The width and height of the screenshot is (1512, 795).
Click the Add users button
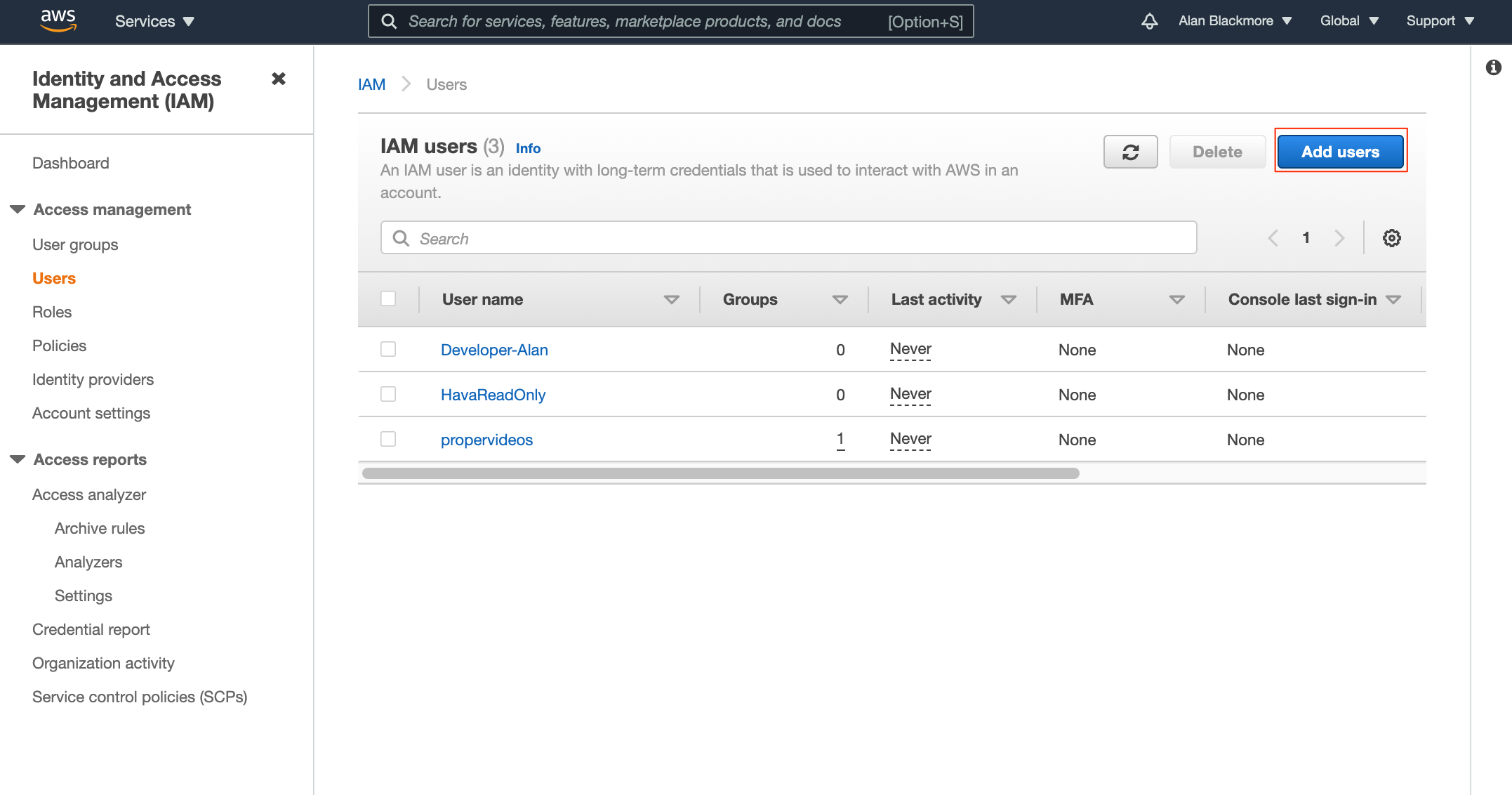(x=1339, y=151)
